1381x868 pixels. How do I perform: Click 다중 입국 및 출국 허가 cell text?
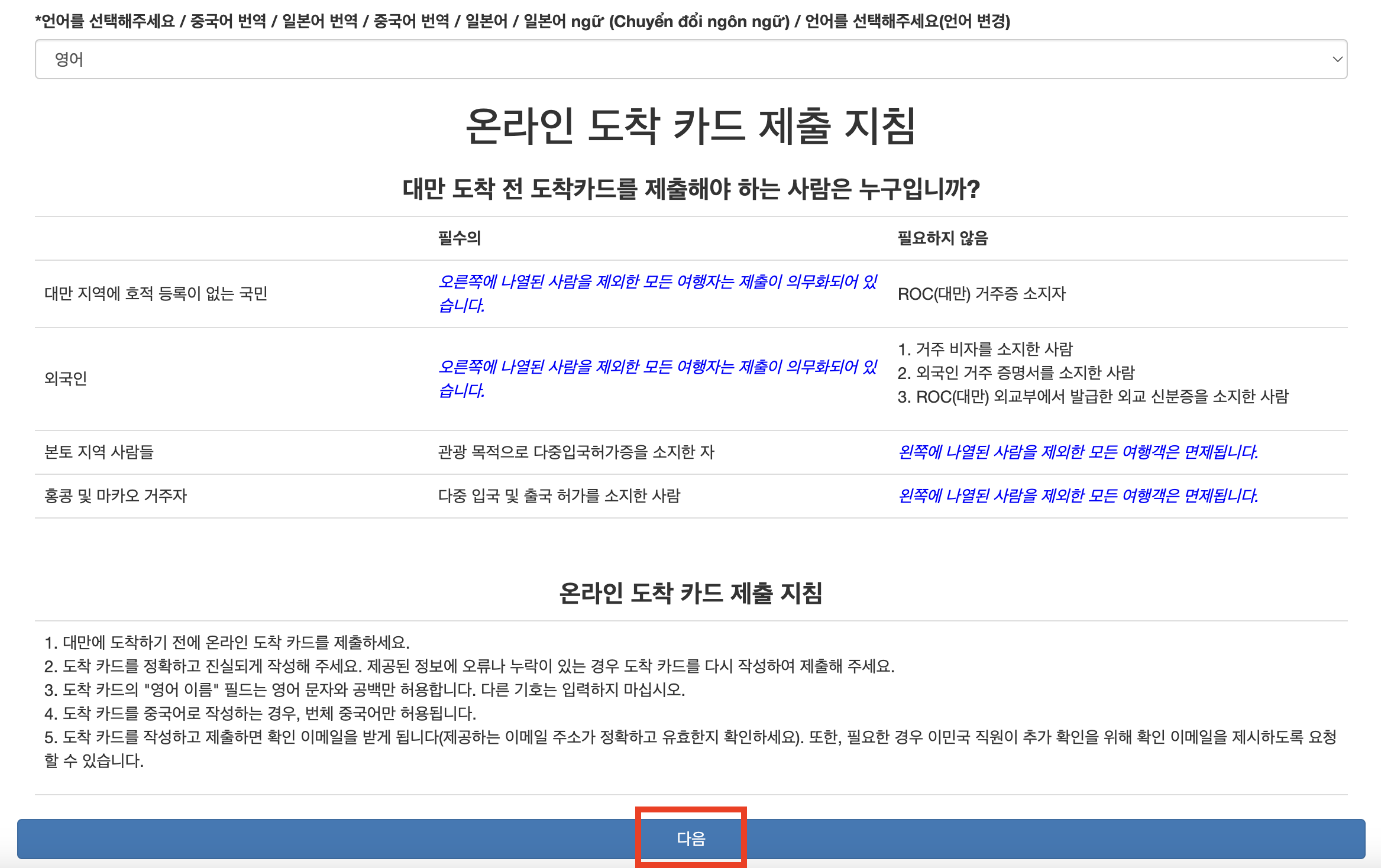tap(559, 496)
